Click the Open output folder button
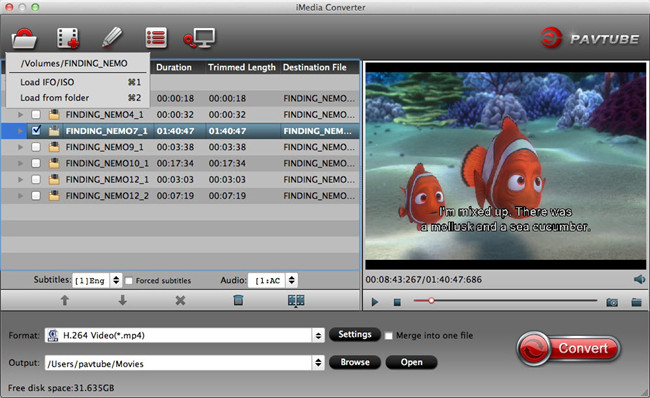The image size is (650, 398). 411,362
